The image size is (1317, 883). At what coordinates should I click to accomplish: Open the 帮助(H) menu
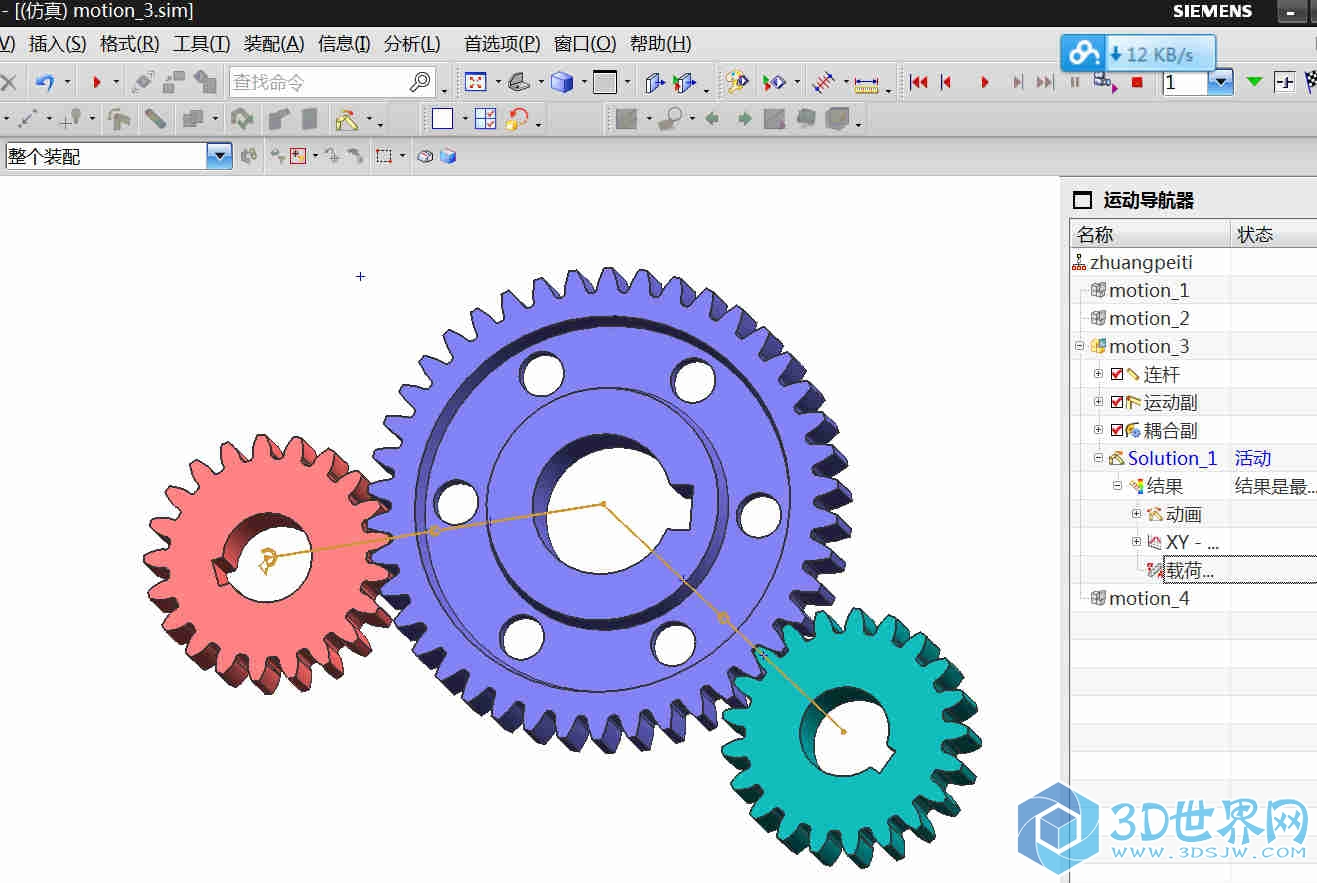[x=661, y=44]
